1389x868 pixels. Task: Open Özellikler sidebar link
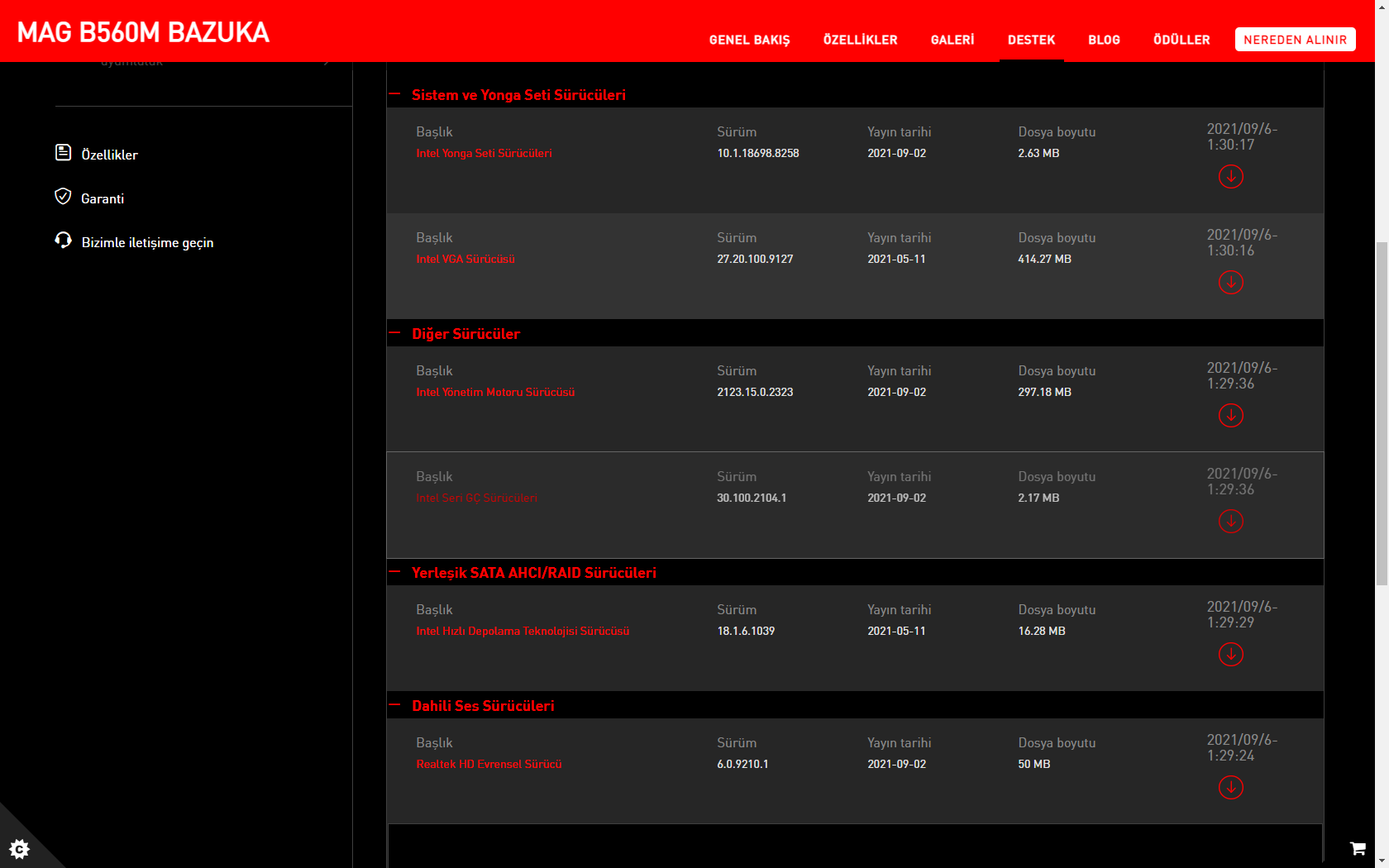[x=109, y=155]
